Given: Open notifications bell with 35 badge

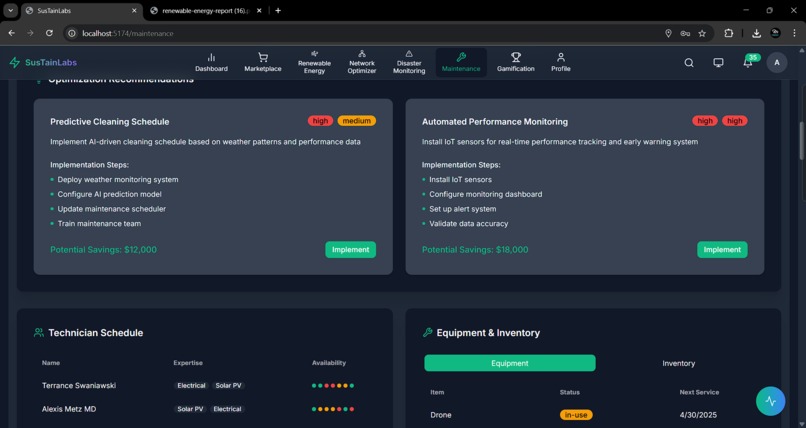Looking at the screenshot, I should (748, 62).
